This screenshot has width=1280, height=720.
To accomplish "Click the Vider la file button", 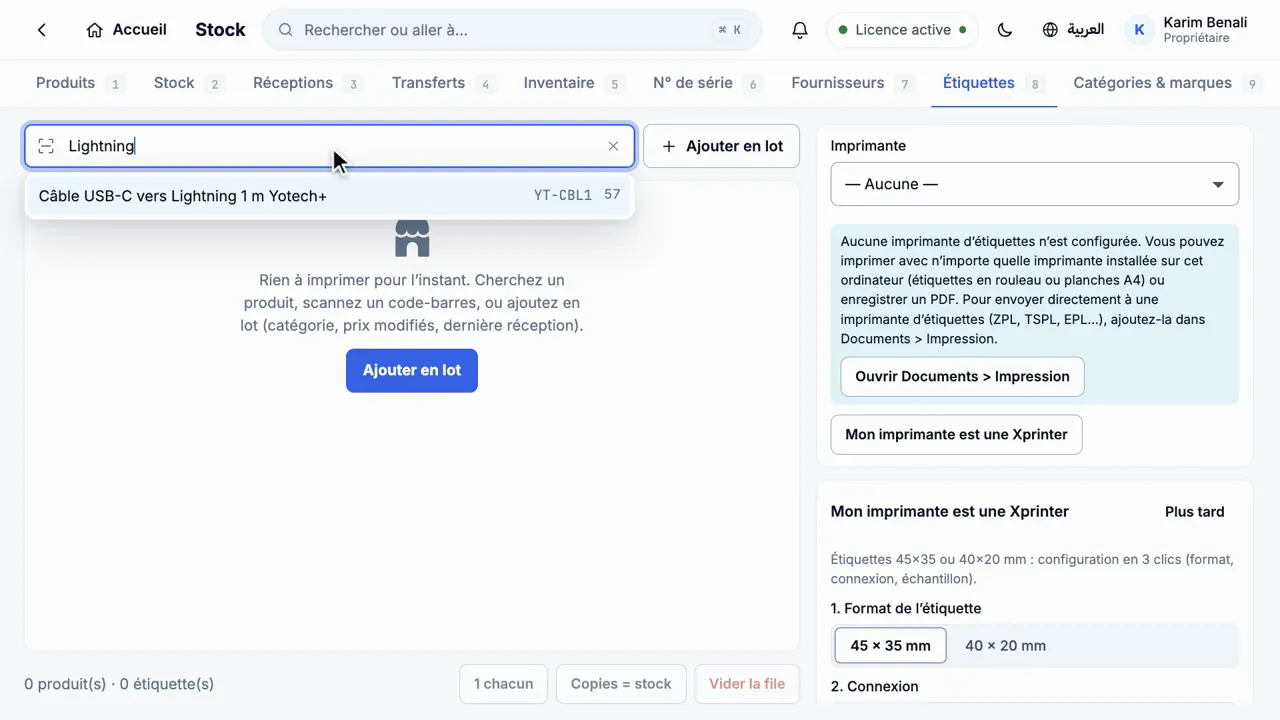I will 747,684.
